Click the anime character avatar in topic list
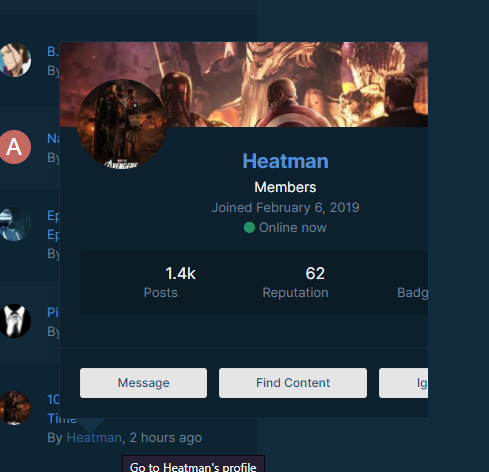Screen dimensions: 489x472 point(14,60)
